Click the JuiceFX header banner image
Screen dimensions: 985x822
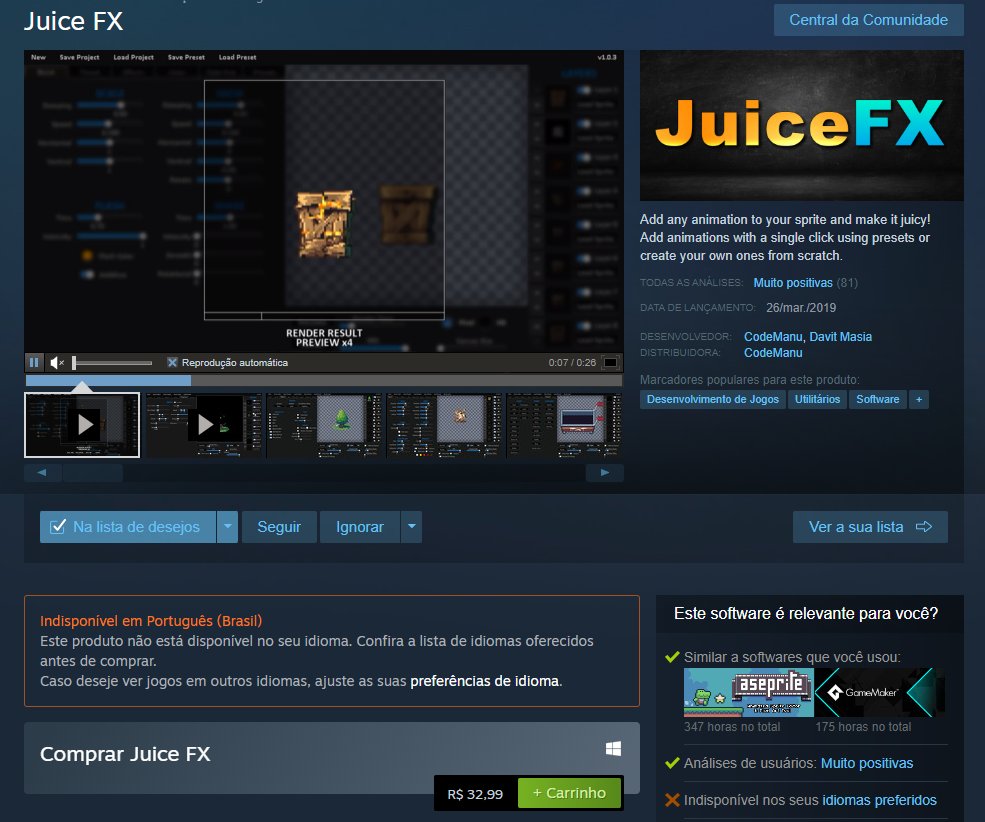click(x=802, y=126)
